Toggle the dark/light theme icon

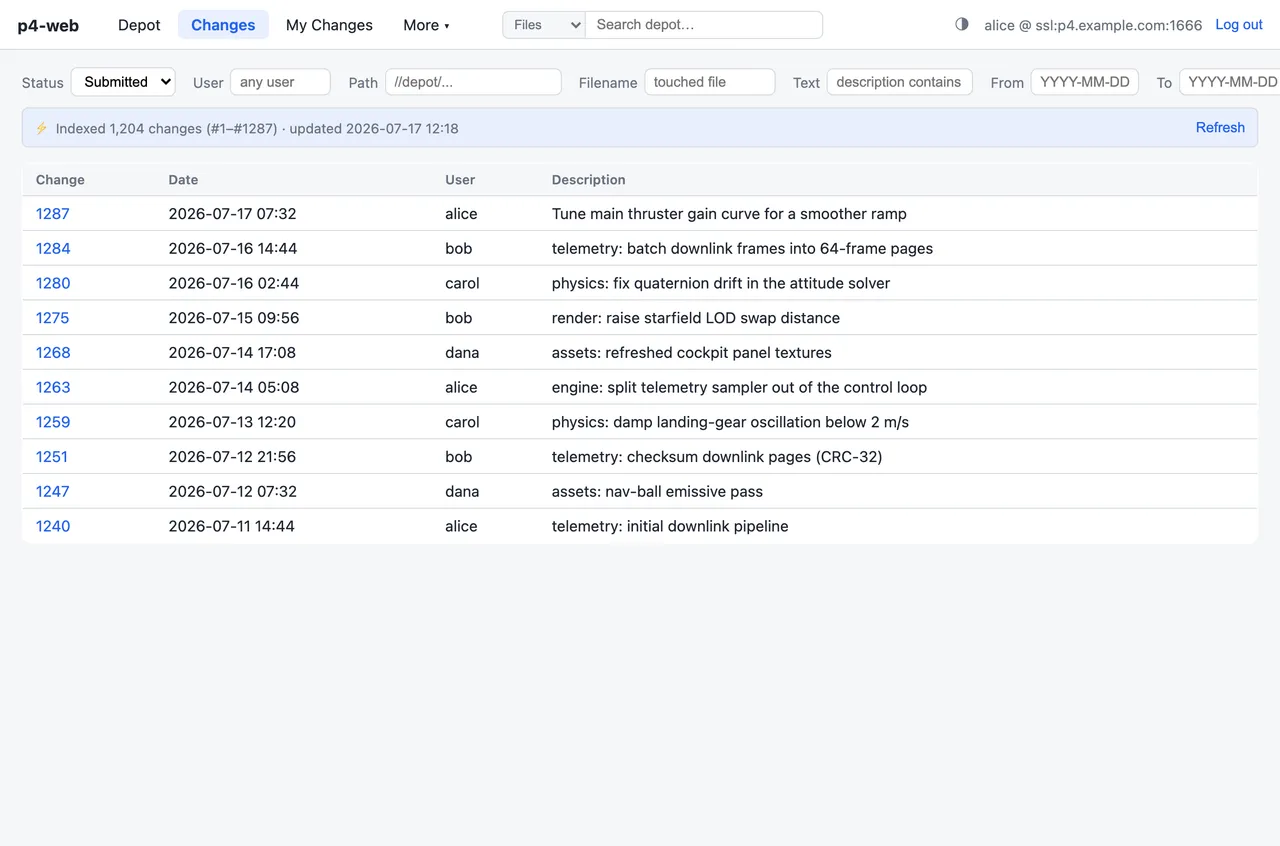(x=962, y=25)
